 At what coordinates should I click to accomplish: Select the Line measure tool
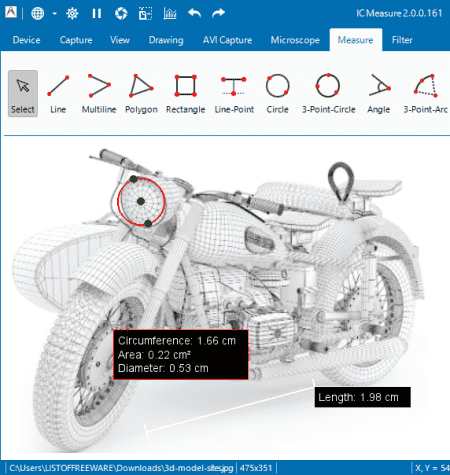pos(58,94)
